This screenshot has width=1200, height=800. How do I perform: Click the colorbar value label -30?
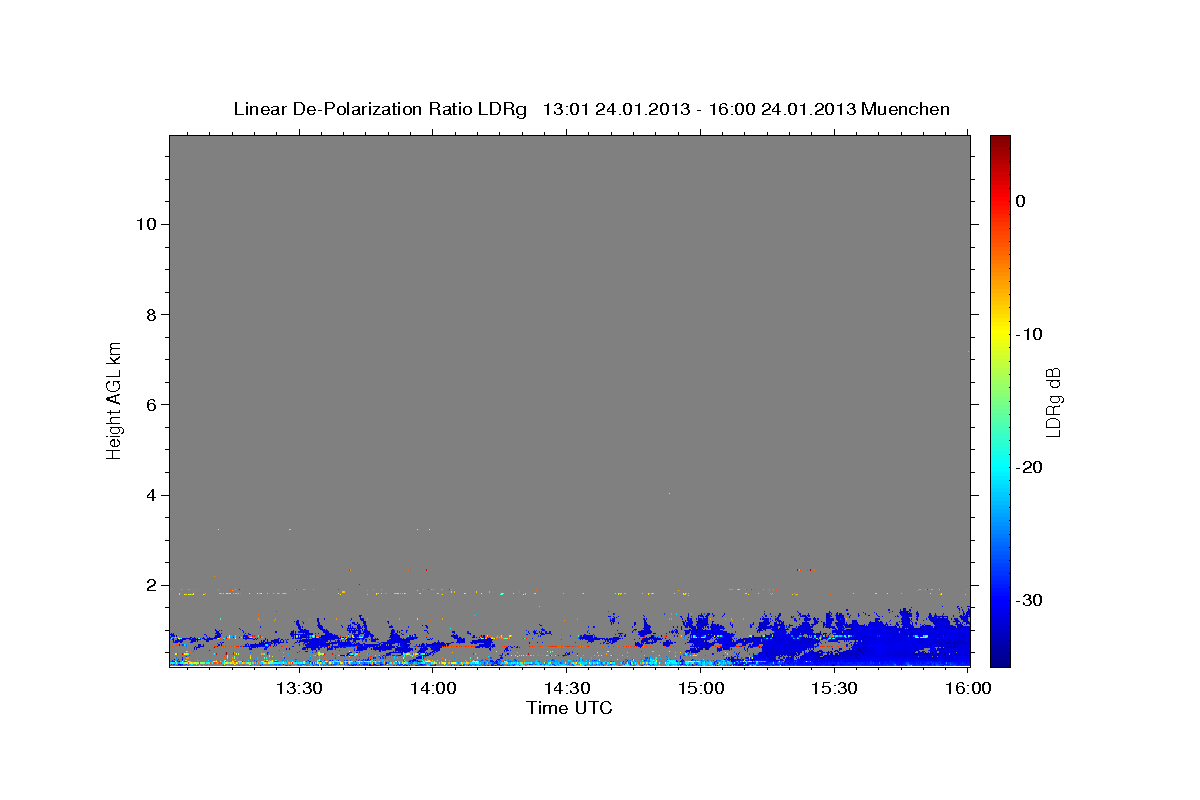1029,600
